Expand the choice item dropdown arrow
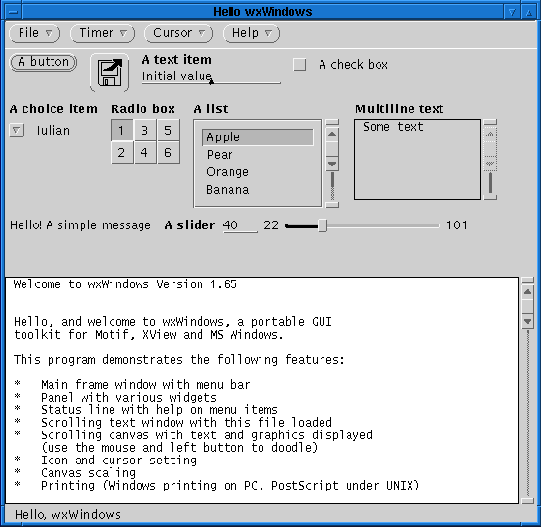This screenshot has height=529, width=541. pos(16,130)
